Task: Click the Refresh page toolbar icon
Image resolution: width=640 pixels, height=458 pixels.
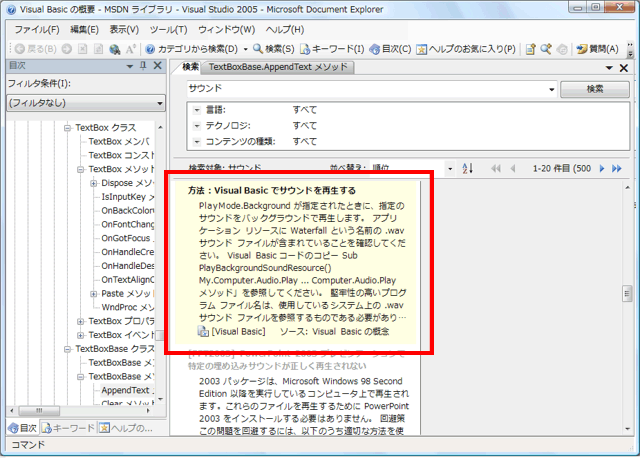Action: pyautogui.click(x=98, y=49)
